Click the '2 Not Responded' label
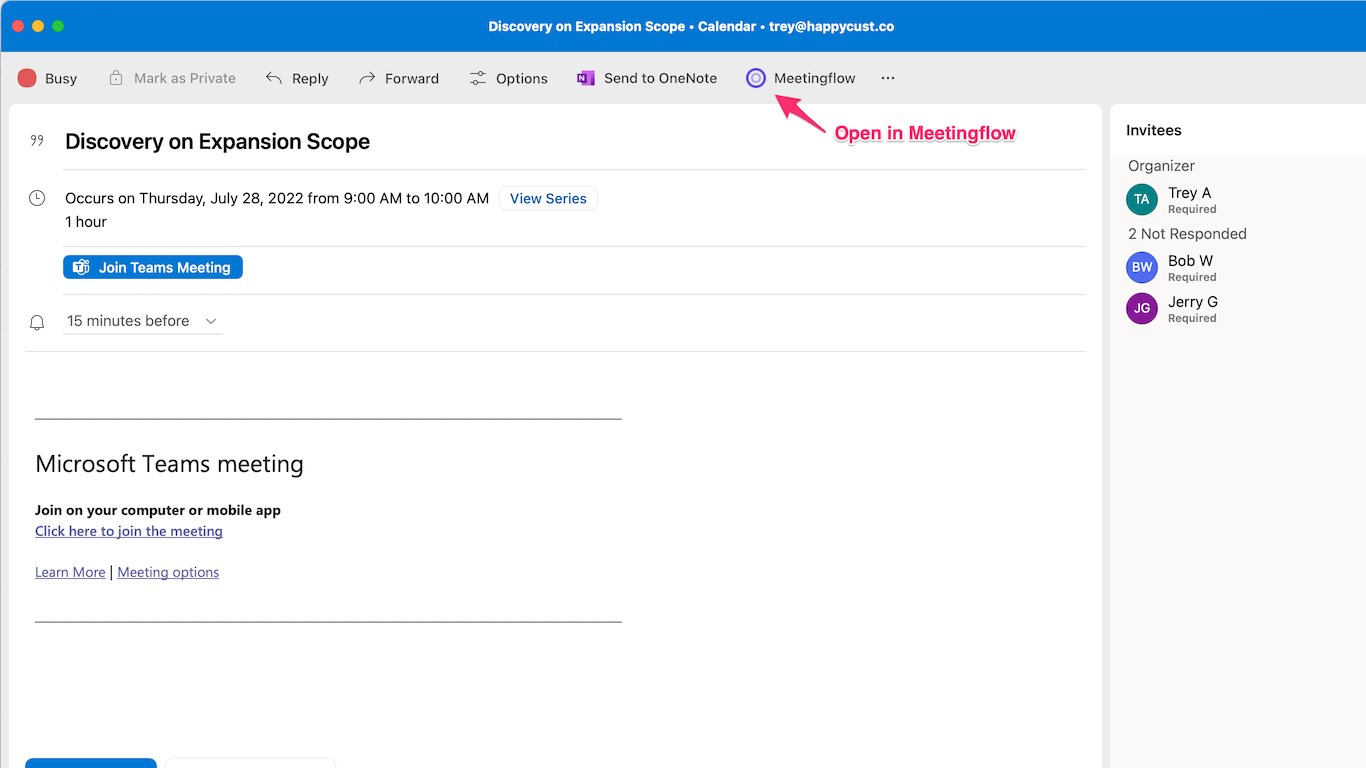The image size is (1366, 768). coord(1187,234)
